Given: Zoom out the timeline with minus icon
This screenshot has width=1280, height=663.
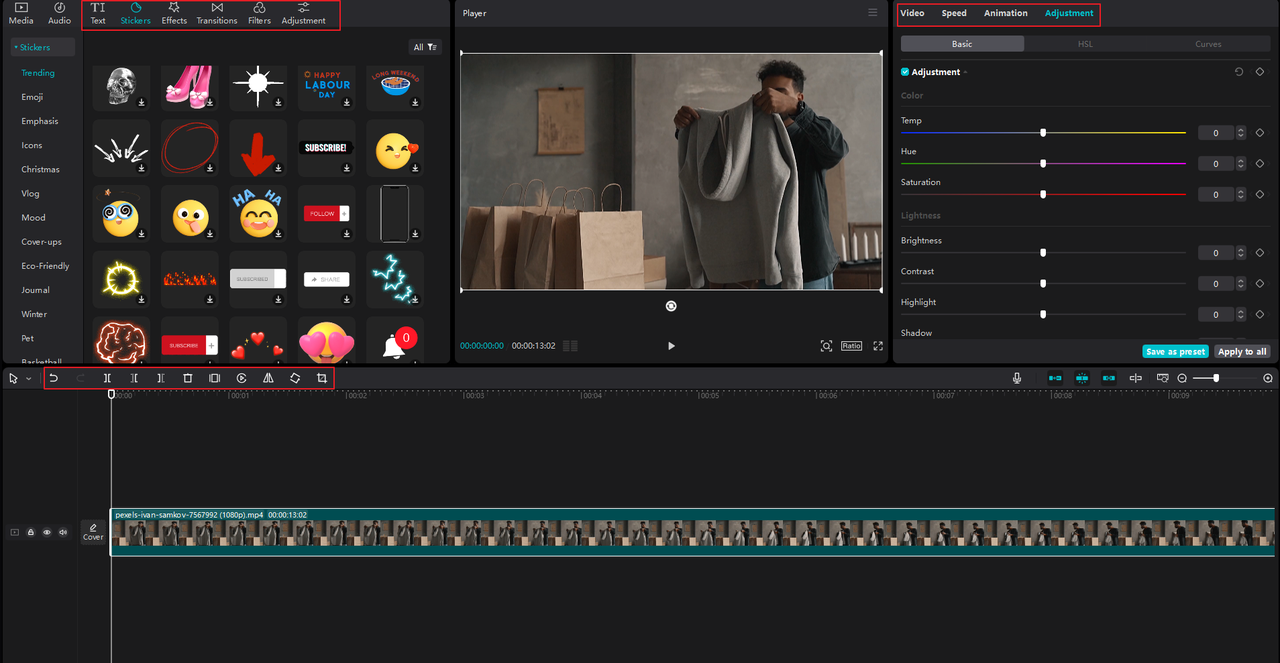Looking at the screenshot, I should [1182, 378].
